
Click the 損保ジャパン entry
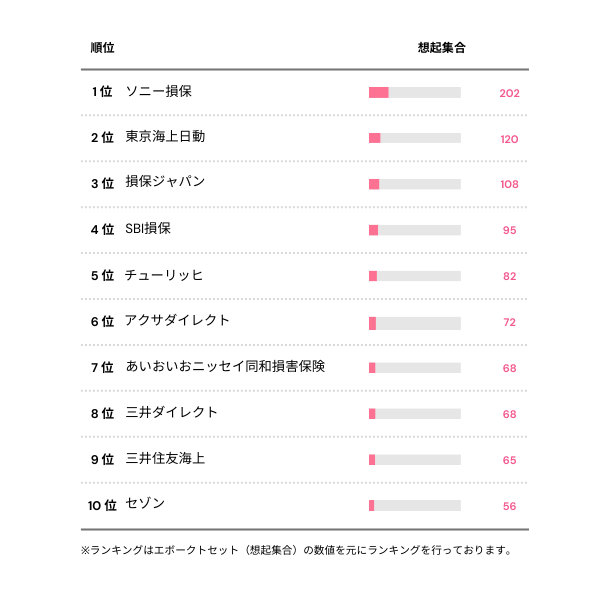pos(165,183)
